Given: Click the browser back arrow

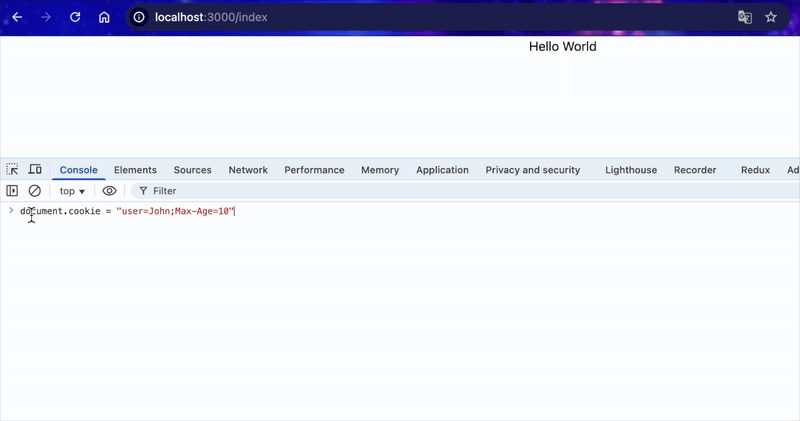Looking at the screenshot, I should [17, 17].
